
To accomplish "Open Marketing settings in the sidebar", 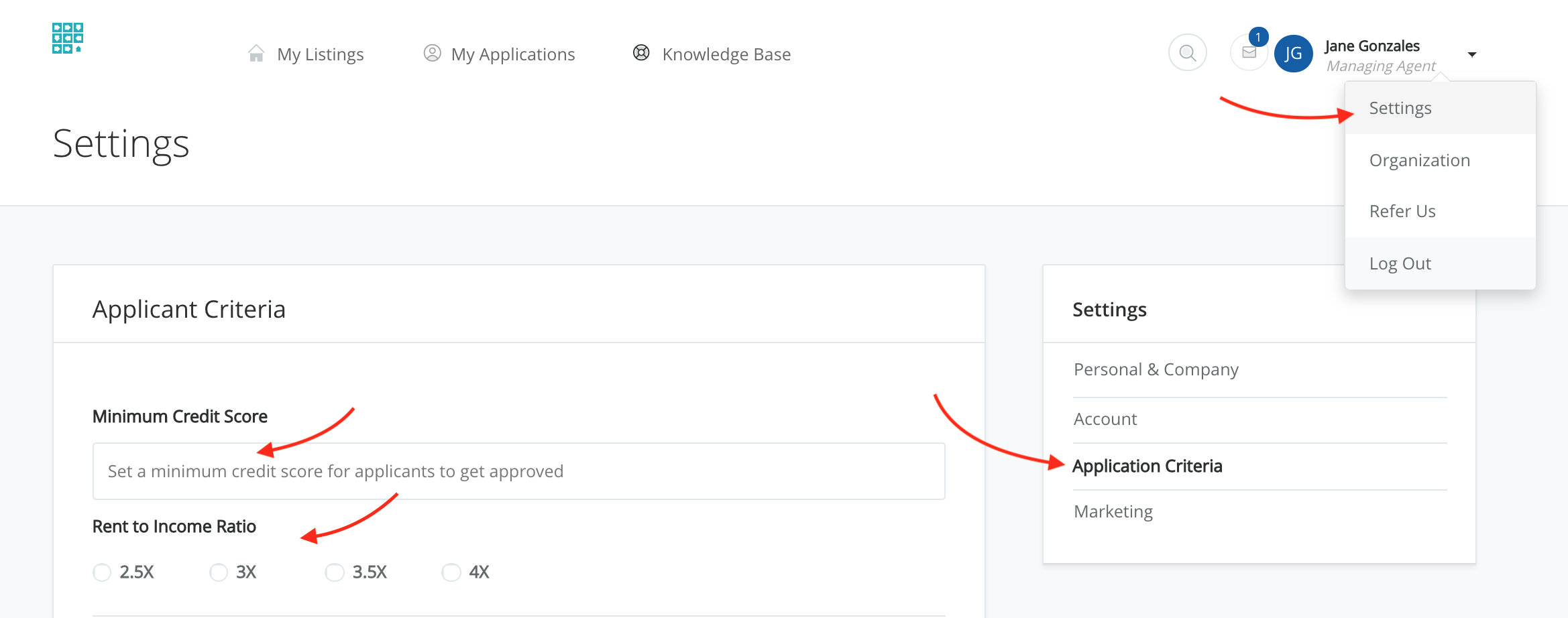I will pos(1113,511).
